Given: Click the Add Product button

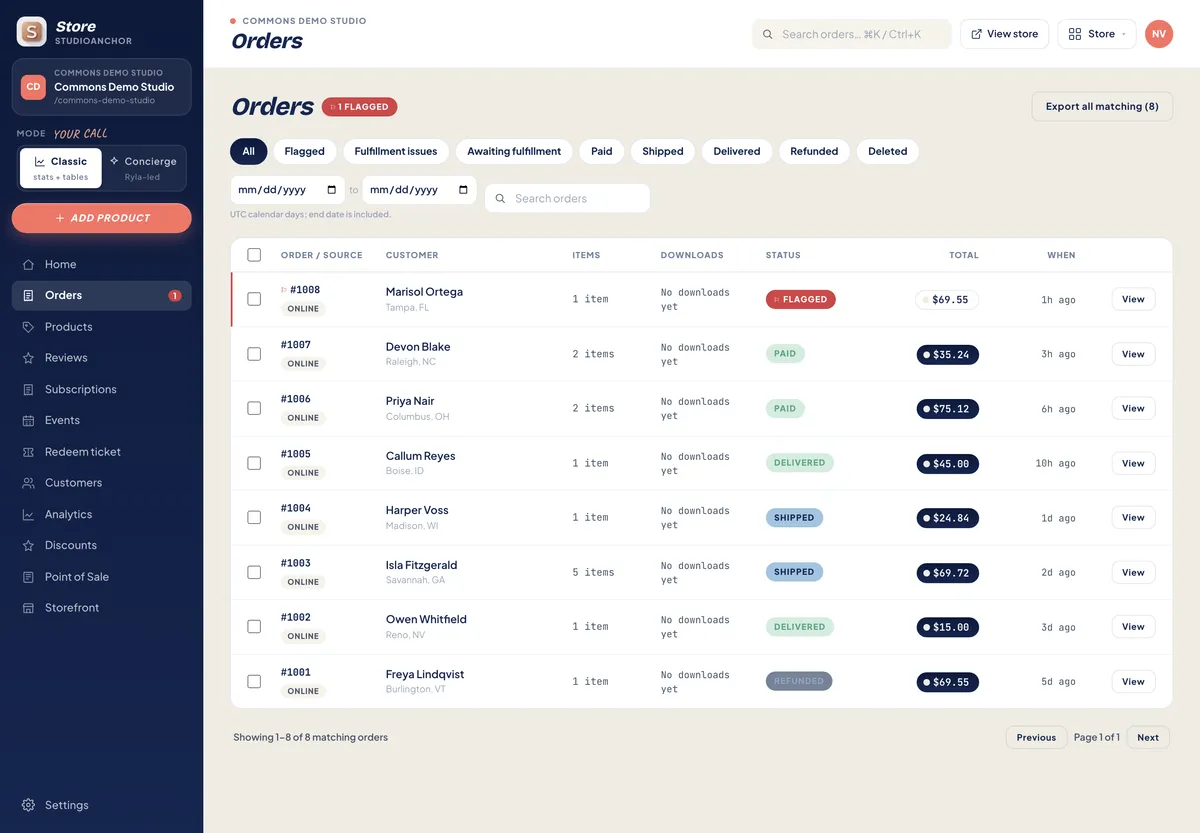Looking at the screenshot, I should tap(102, 218).
